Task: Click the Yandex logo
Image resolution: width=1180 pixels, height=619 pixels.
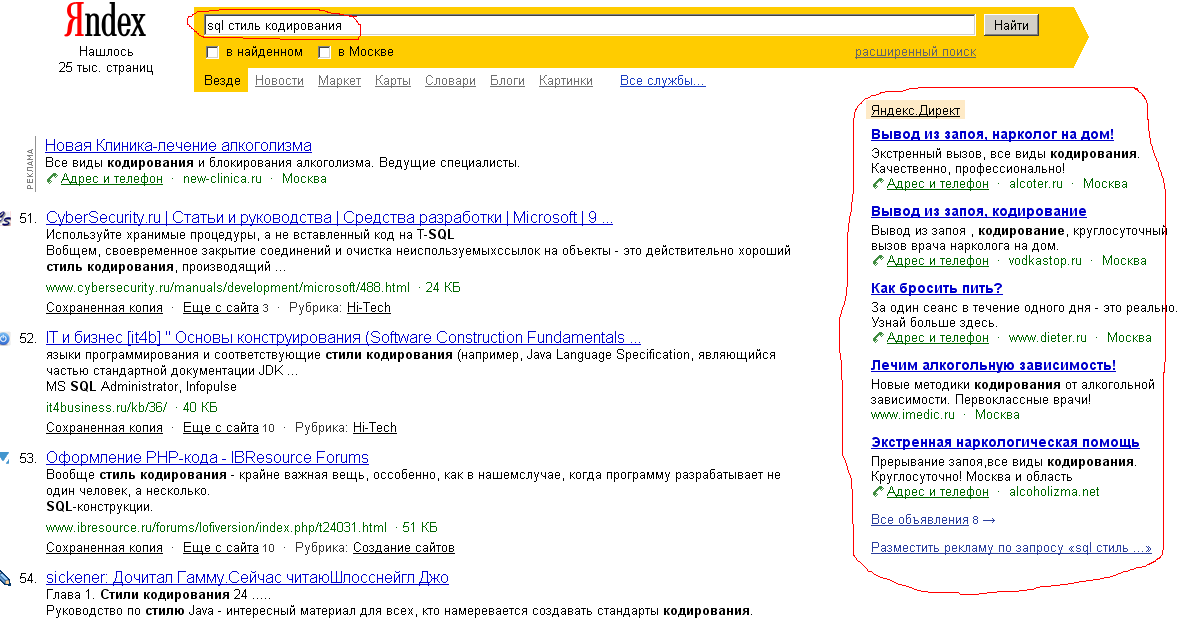Action: coord(105,20)
